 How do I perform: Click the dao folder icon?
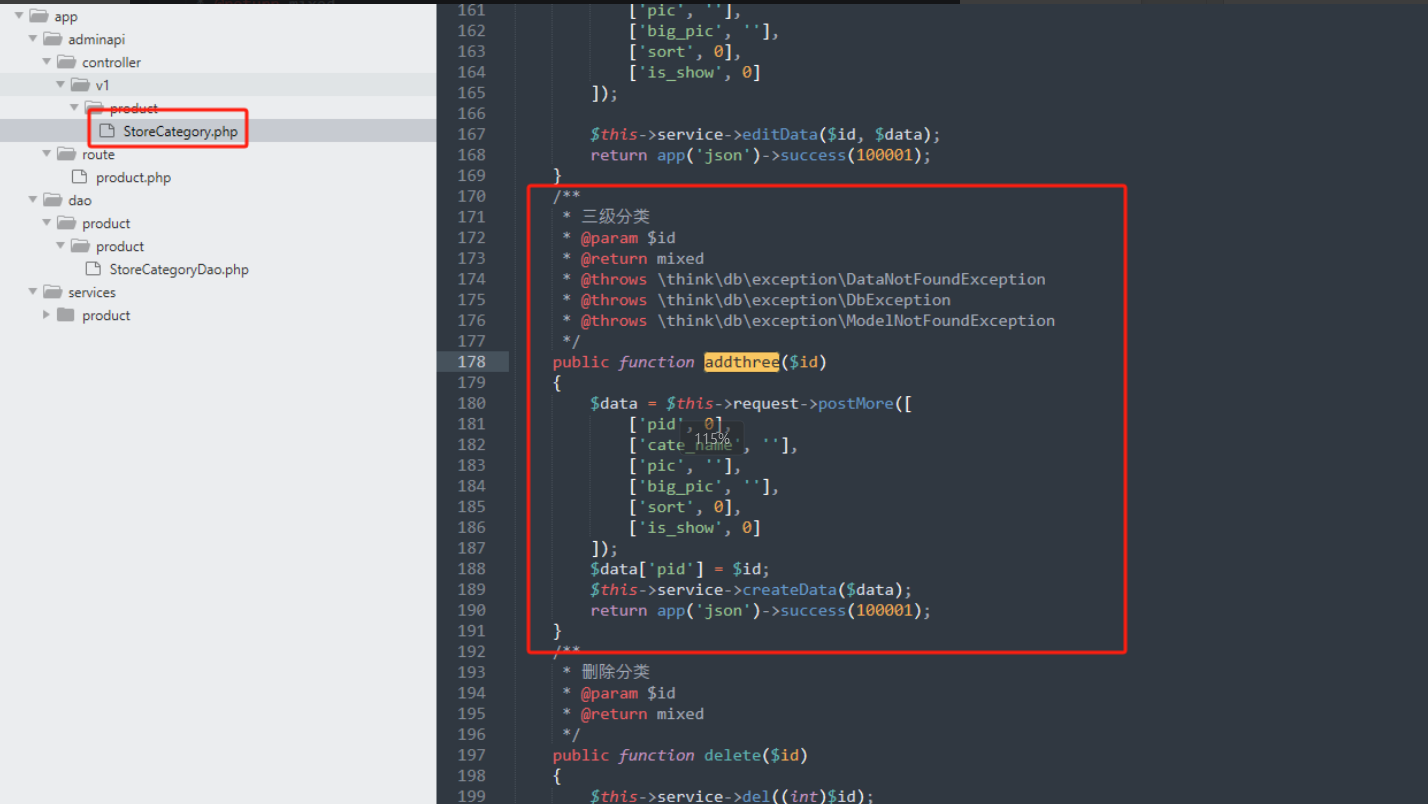click(x=52, y=200)
